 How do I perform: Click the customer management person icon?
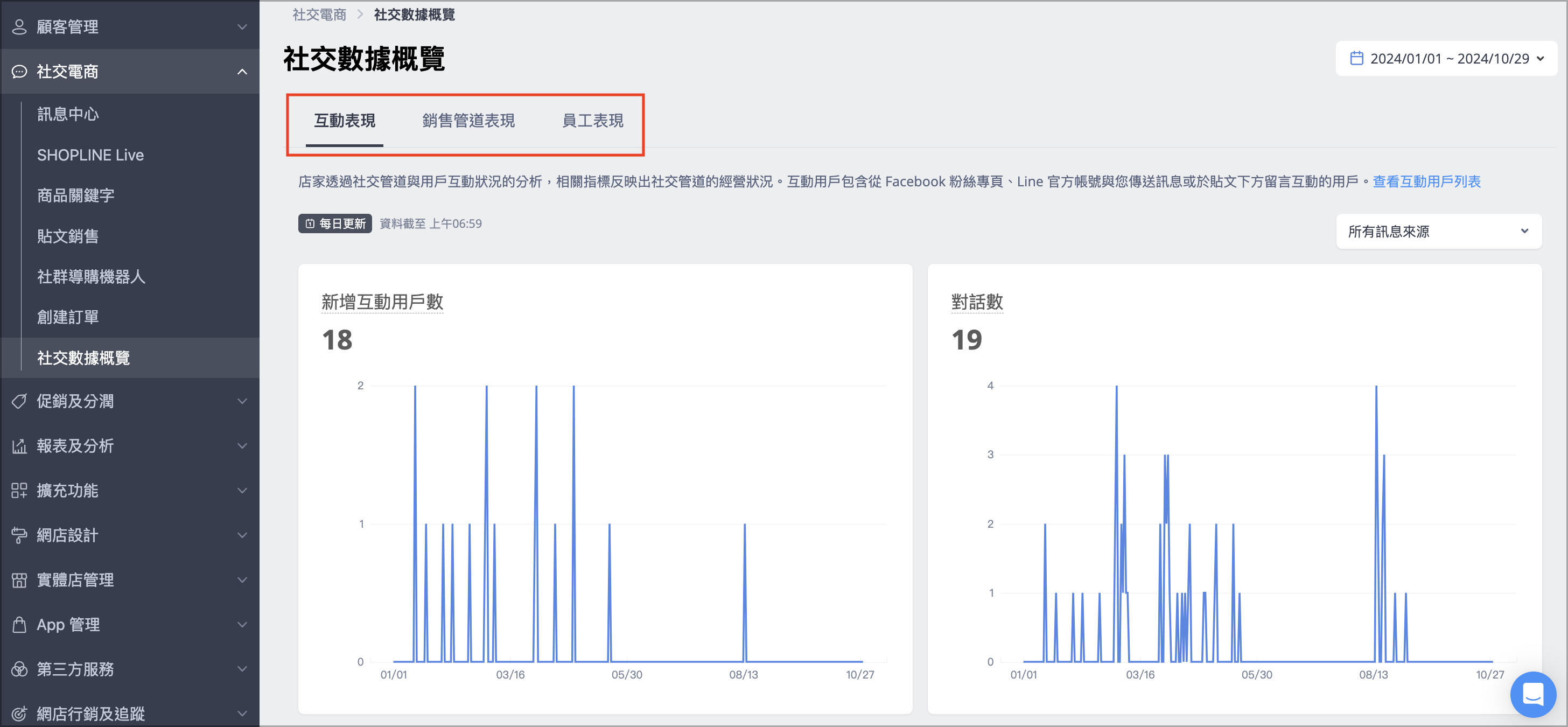19,27
